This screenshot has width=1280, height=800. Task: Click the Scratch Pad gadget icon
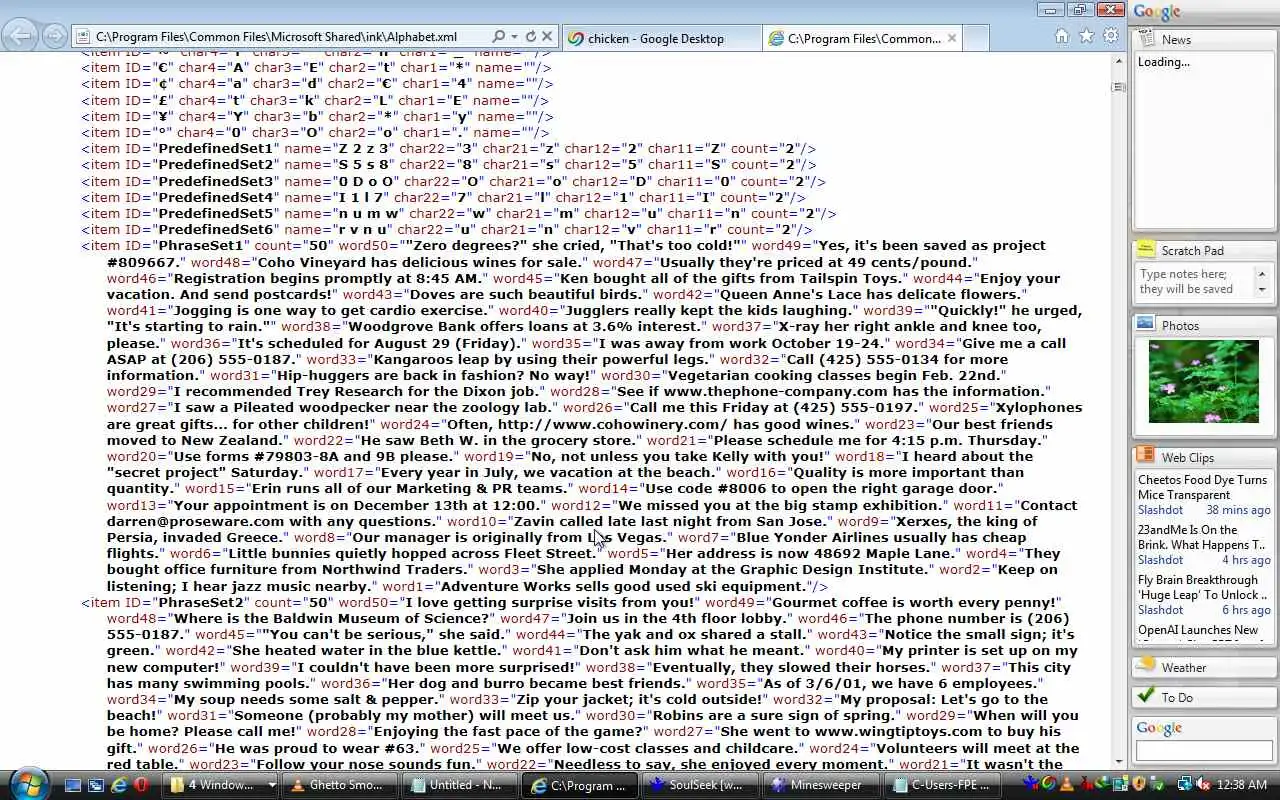tap(1146, 250)
